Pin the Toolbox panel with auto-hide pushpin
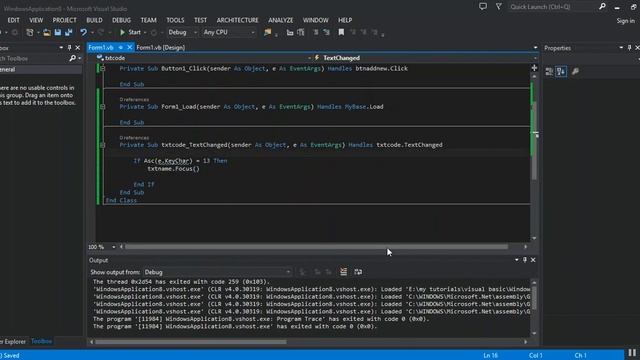Viewport: 640px width, 360px height. click(69, 48)
